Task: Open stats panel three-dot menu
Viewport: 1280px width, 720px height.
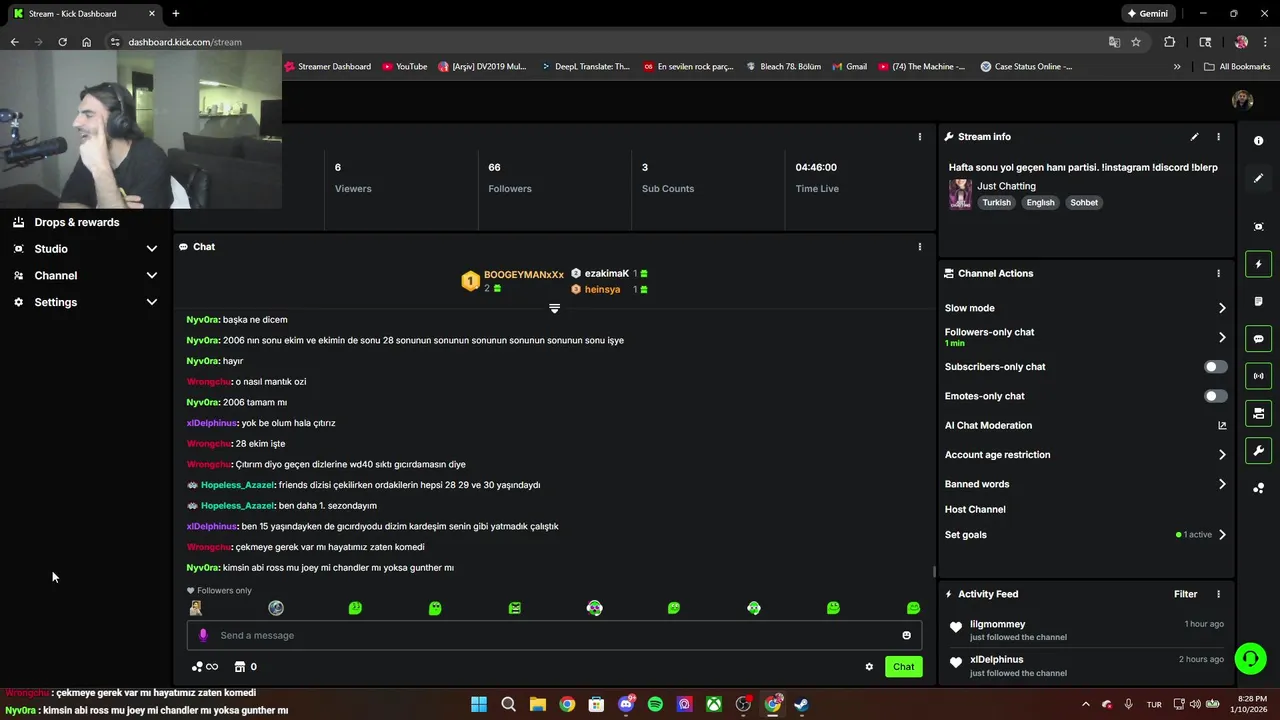Action: 920,137
